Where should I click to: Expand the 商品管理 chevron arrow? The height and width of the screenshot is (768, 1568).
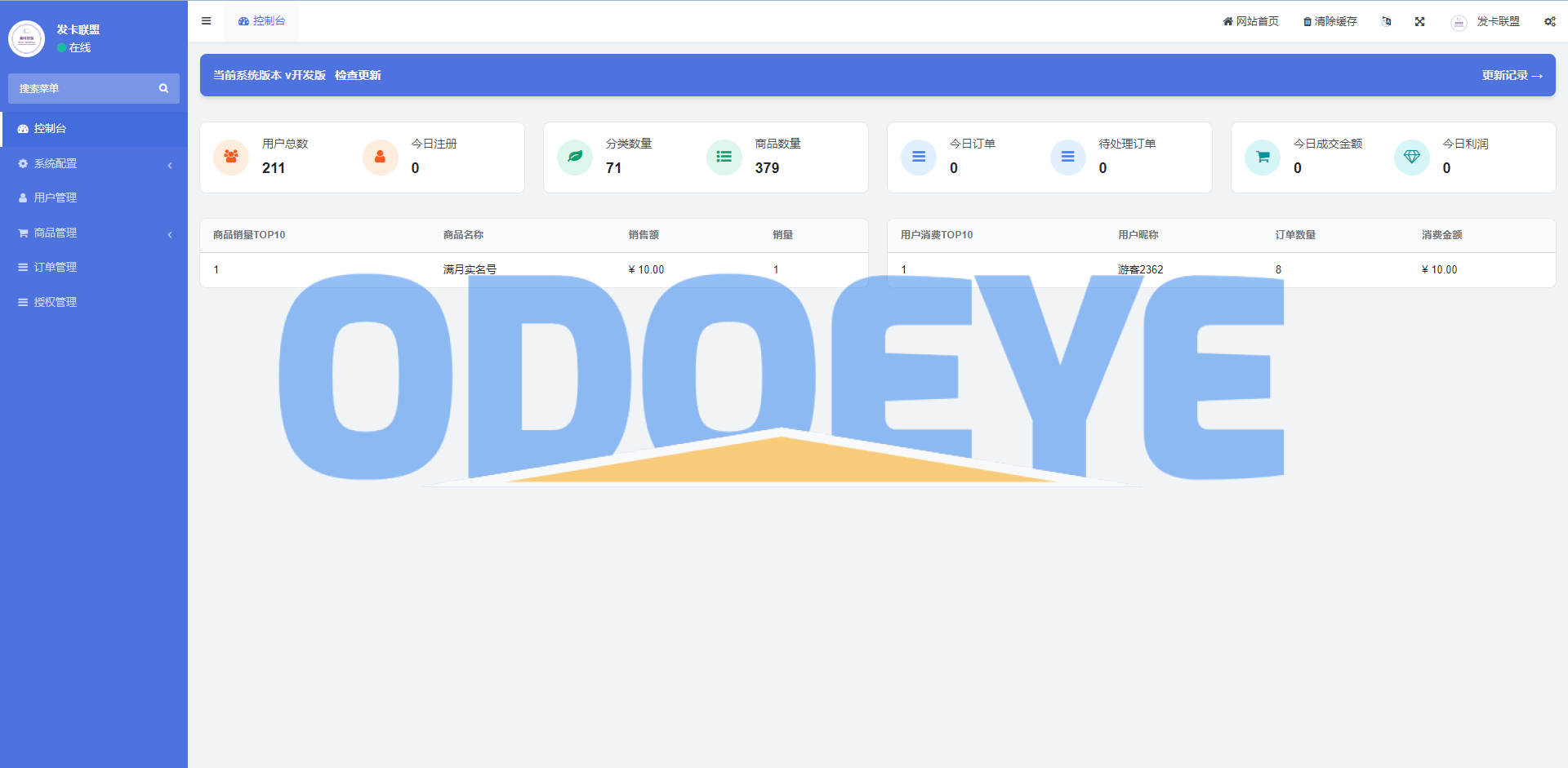[x=170, y=234]
